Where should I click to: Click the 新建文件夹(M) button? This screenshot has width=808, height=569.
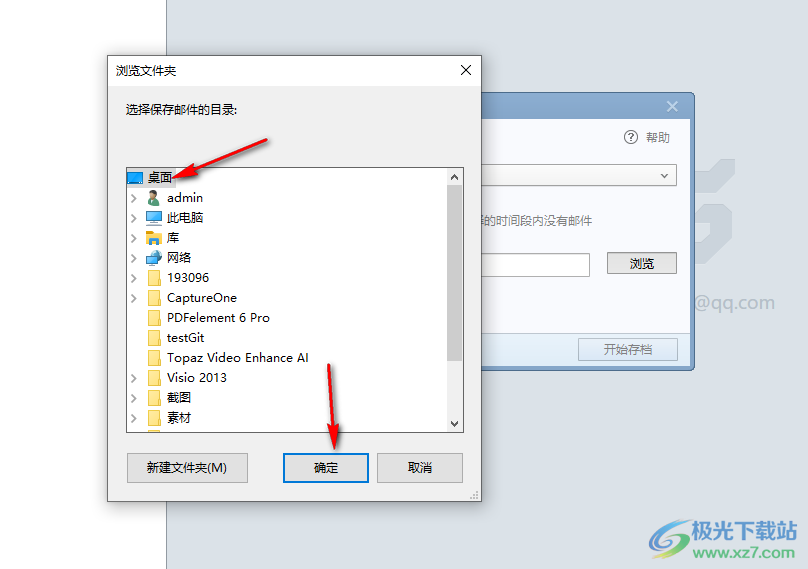click(x=187, y=468)
